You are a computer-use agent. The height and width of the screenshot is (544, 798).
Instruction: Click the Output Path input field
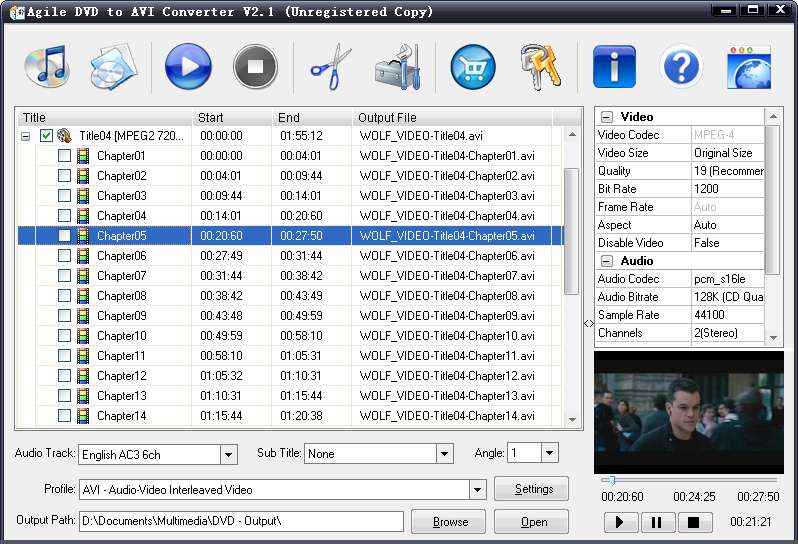pyautogui.click(x=241, y=521)
